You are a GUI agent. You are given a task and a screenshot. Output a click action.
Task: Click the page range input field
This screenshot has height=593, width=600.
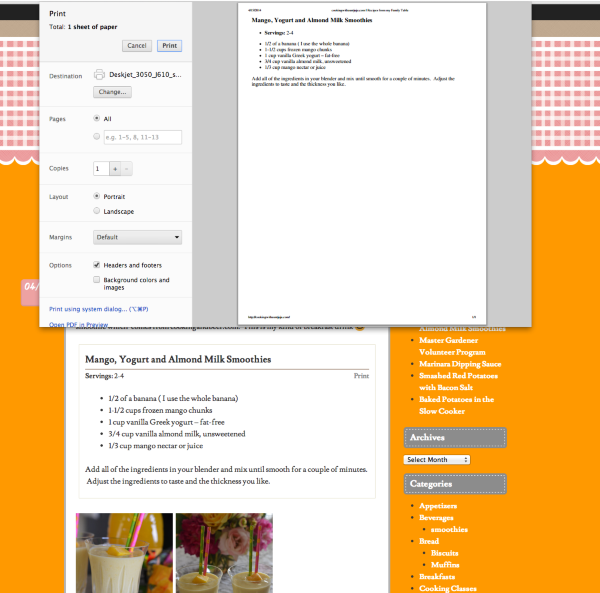(x=143, y=137)
